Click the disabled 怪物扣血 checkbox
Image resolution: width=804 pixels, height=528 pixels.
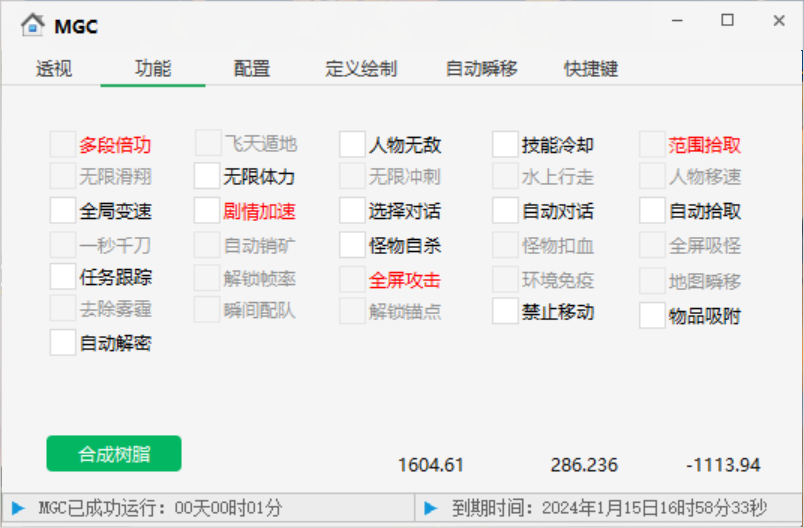click(505, 245)
